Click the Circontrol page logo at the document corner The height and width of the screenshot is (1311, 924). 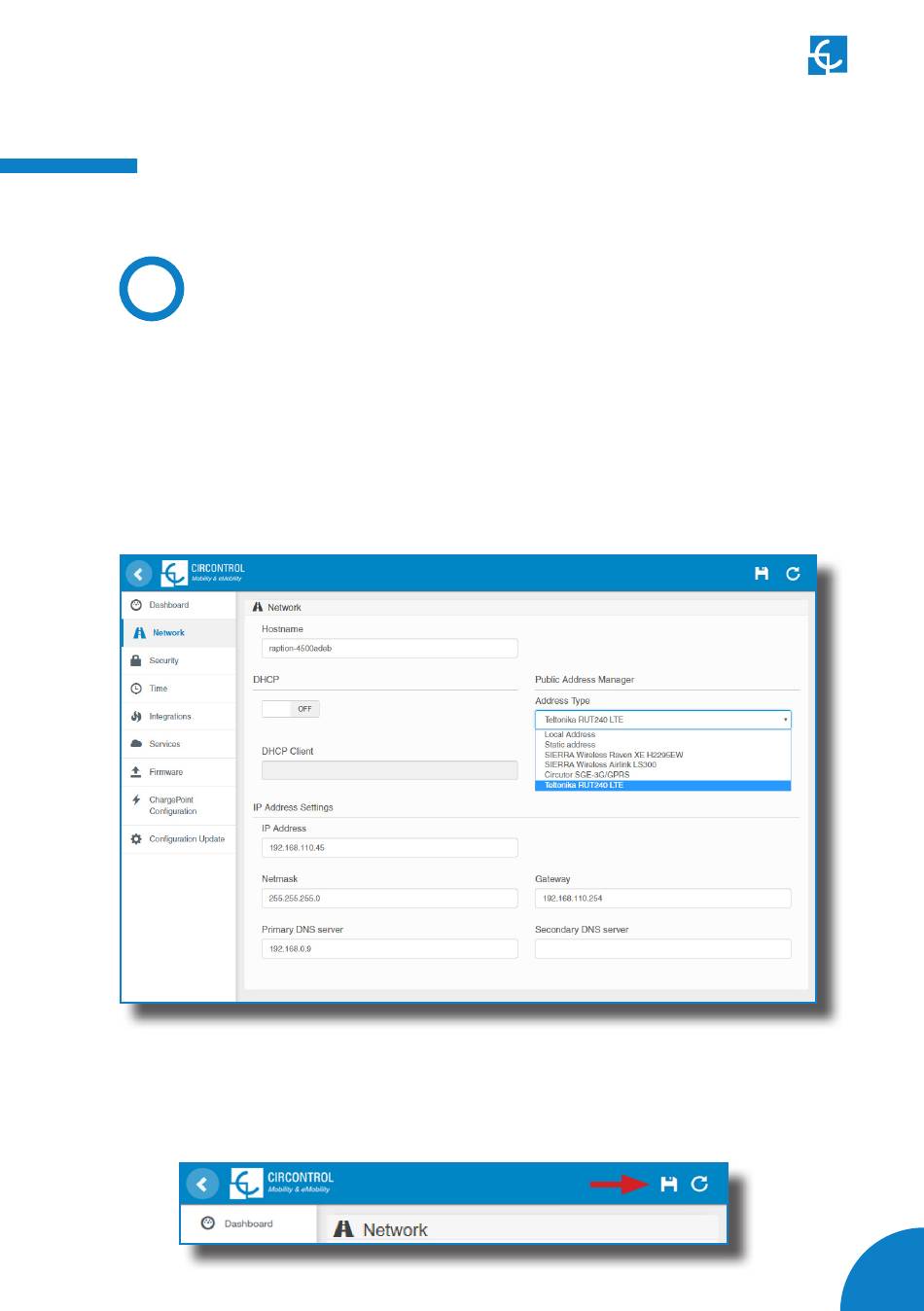click(828, 55)
